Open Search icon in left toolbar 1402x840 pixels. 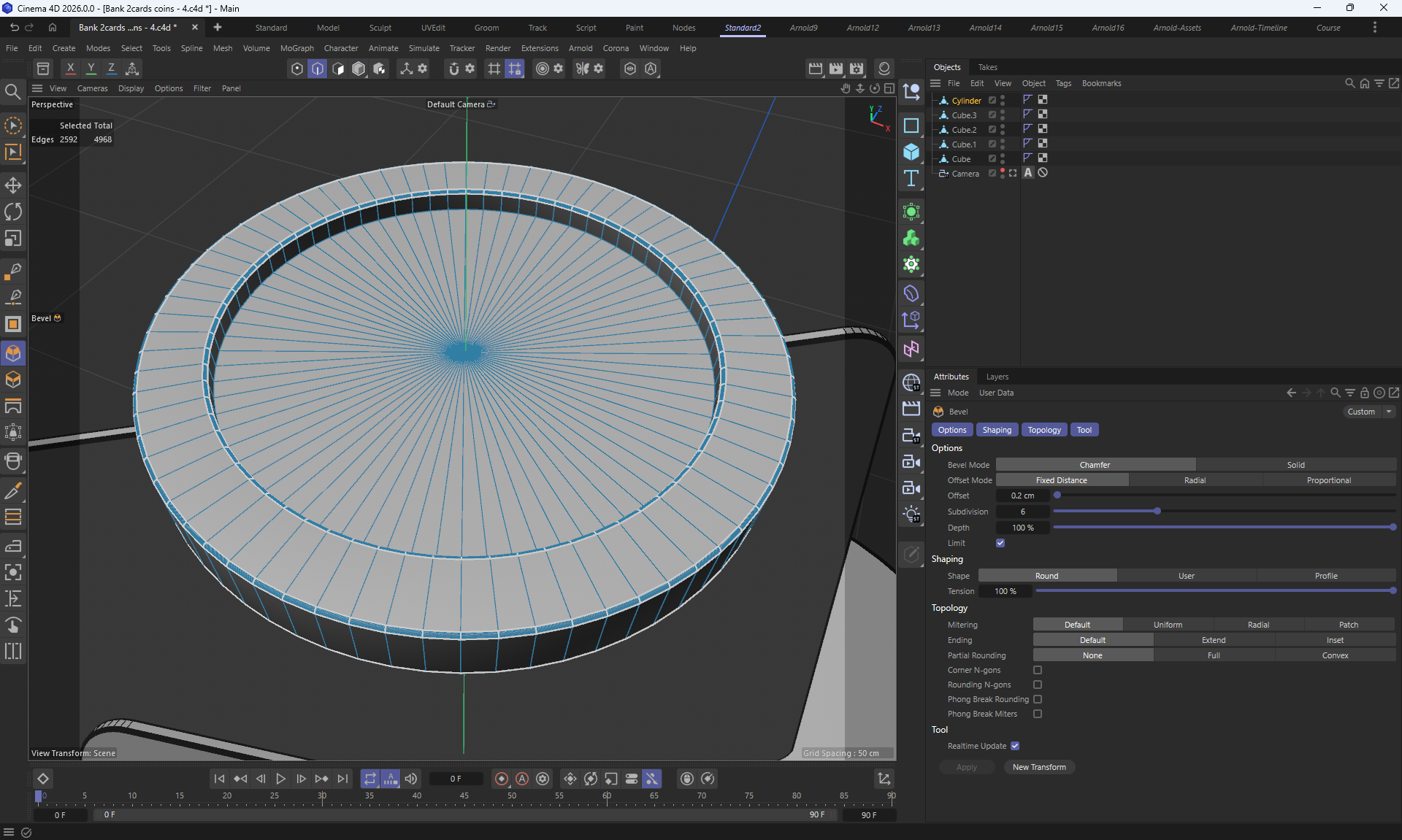click(x=12, y=91)
